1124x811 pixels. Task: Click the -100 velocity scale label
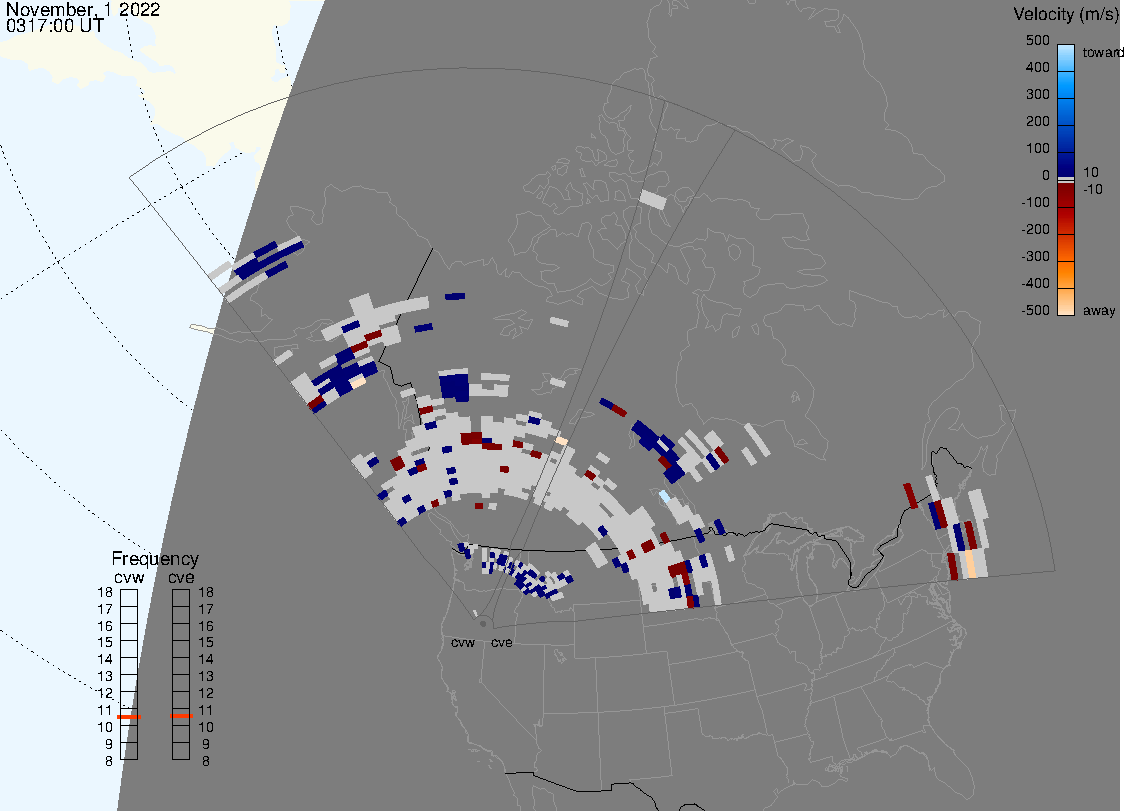pyautogui.click(x=1035, y=202)
